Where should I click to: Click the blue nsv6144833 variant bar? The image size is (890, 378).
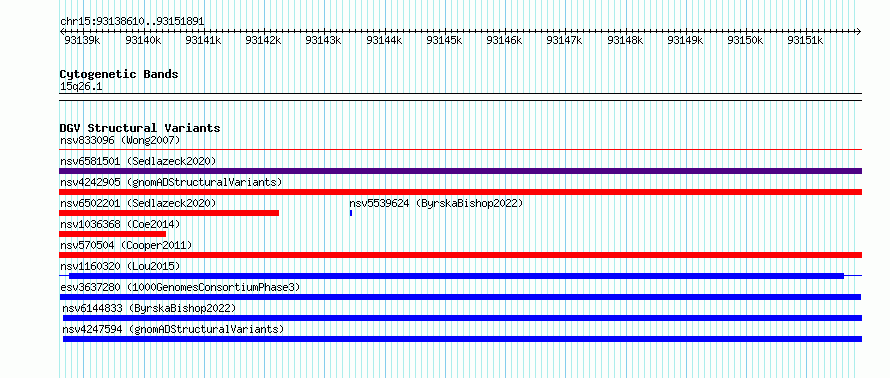point(463,318)
